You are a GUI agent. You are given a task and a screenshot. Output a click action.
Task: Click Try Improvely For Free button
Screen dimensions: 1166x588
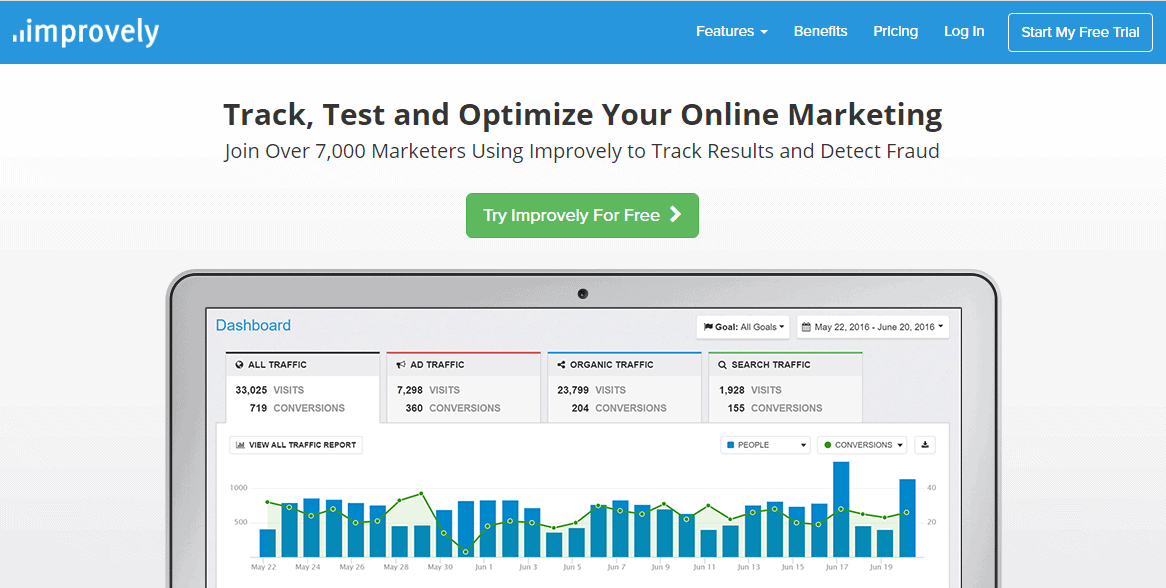582,216
